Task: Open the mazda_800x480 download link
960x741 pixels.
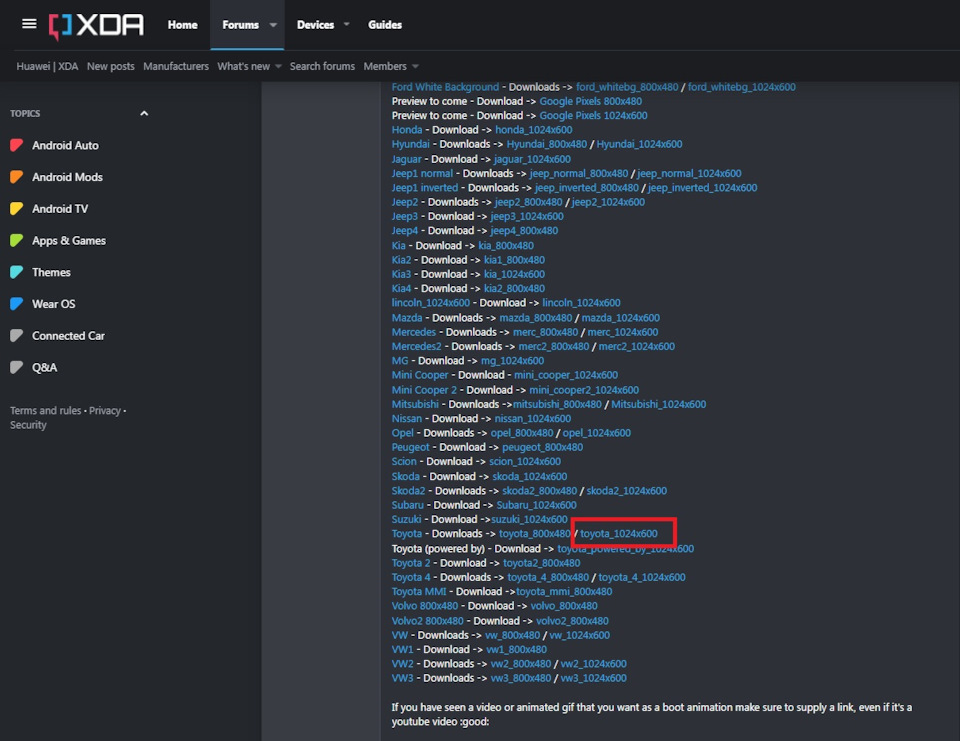Action: [535, 318]
